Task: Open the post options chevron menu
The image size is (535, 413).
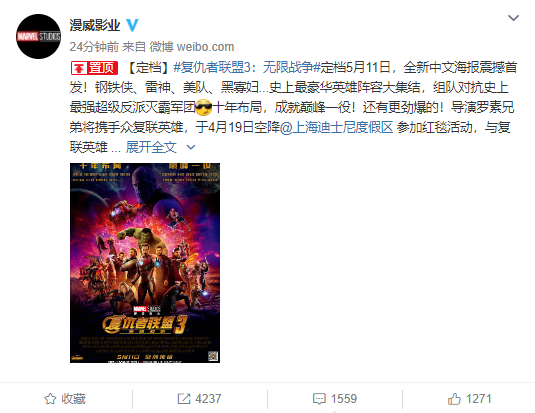Action: (x=514, y=18)
